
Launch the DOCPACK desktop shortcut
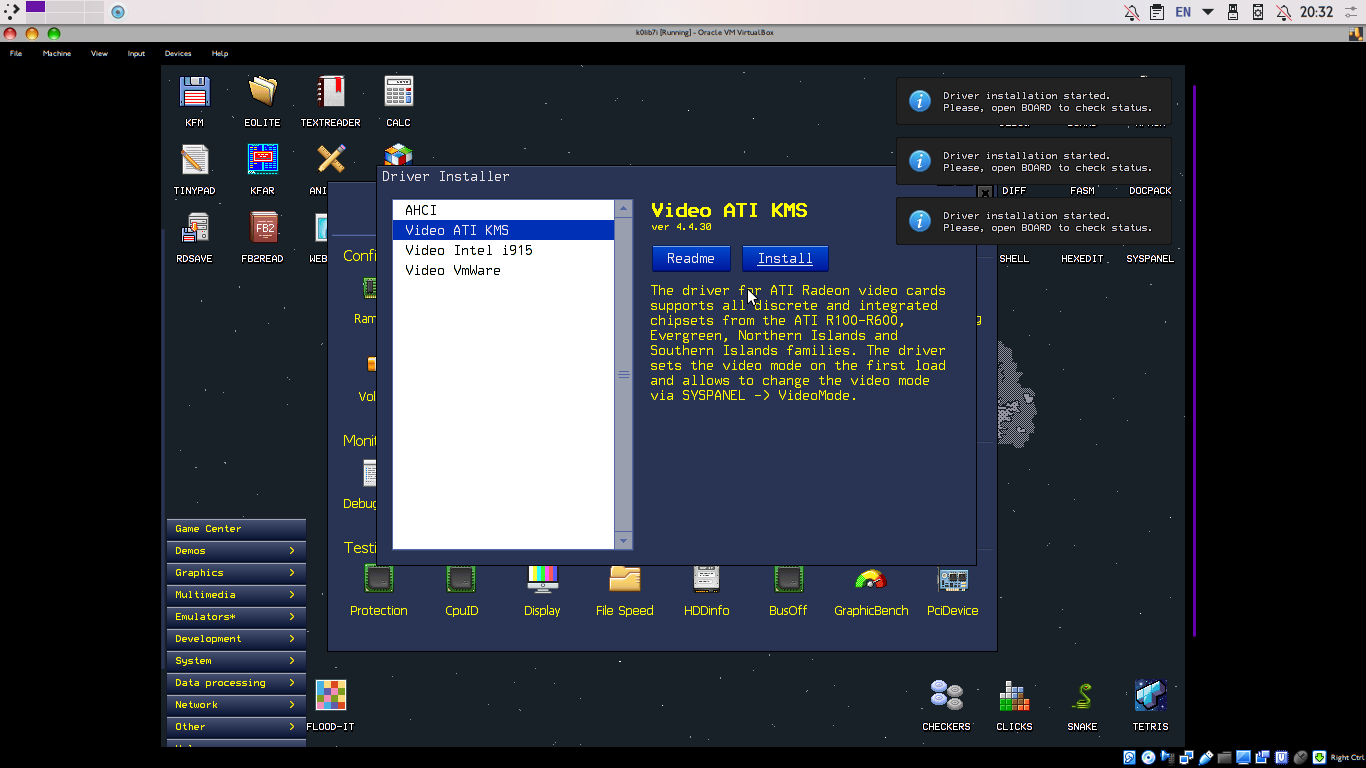[1150, 190]
